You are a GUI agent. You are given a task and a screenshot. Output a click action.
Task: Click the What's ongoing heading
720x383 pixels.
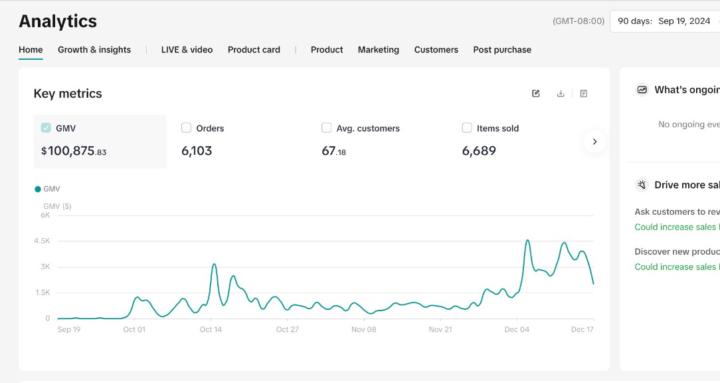tap(687, 90)
